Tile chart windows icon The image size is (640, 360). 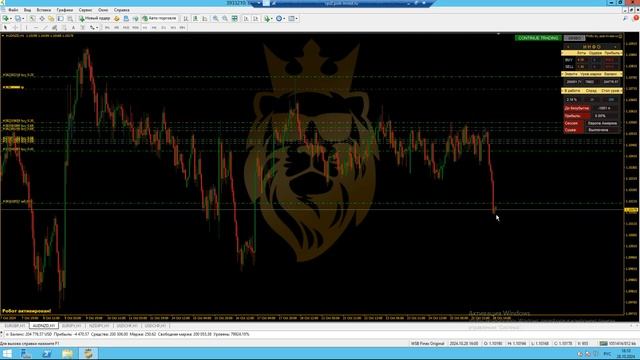[235, 18]
